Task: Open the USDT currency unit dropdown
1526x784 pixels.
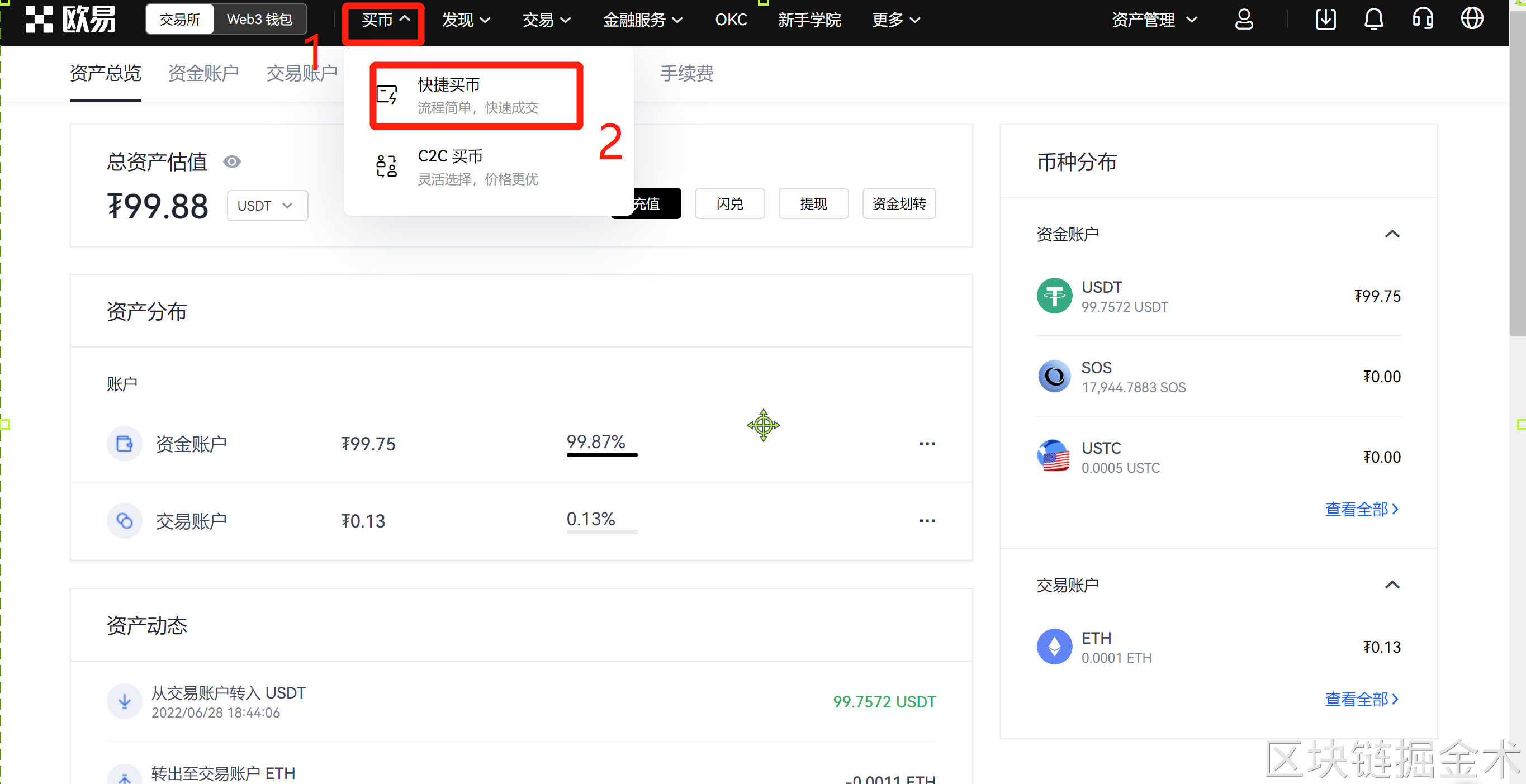Action: click(267, 206)
